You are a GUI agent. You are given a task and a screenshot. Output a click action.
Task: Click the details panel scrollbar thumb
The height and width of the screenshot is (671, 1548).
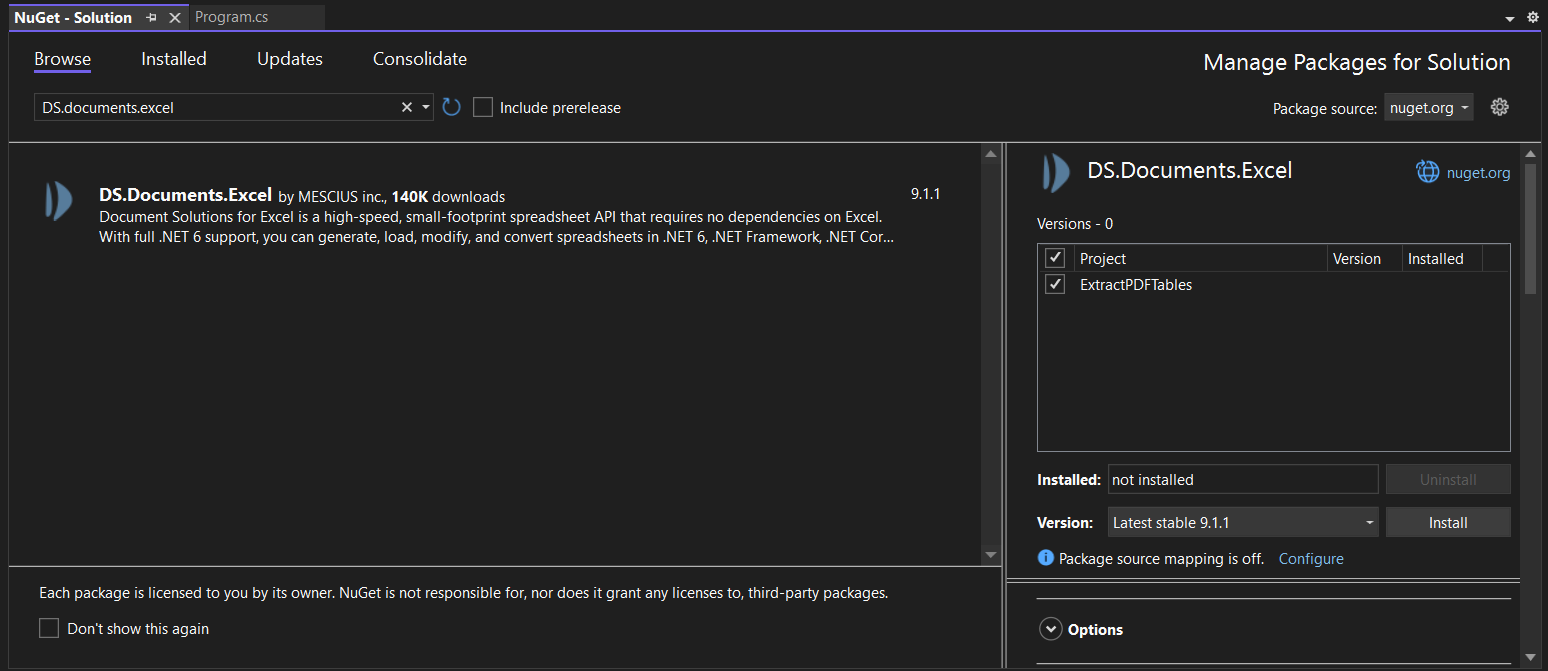tap(1530, 228)
